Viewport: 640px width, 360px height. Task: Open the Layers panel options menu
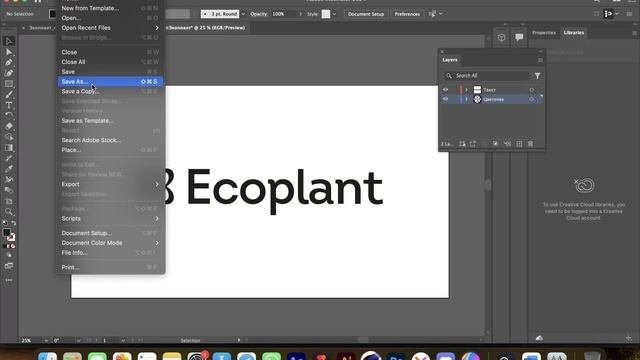pyautogui.click(x=540, y=60)
